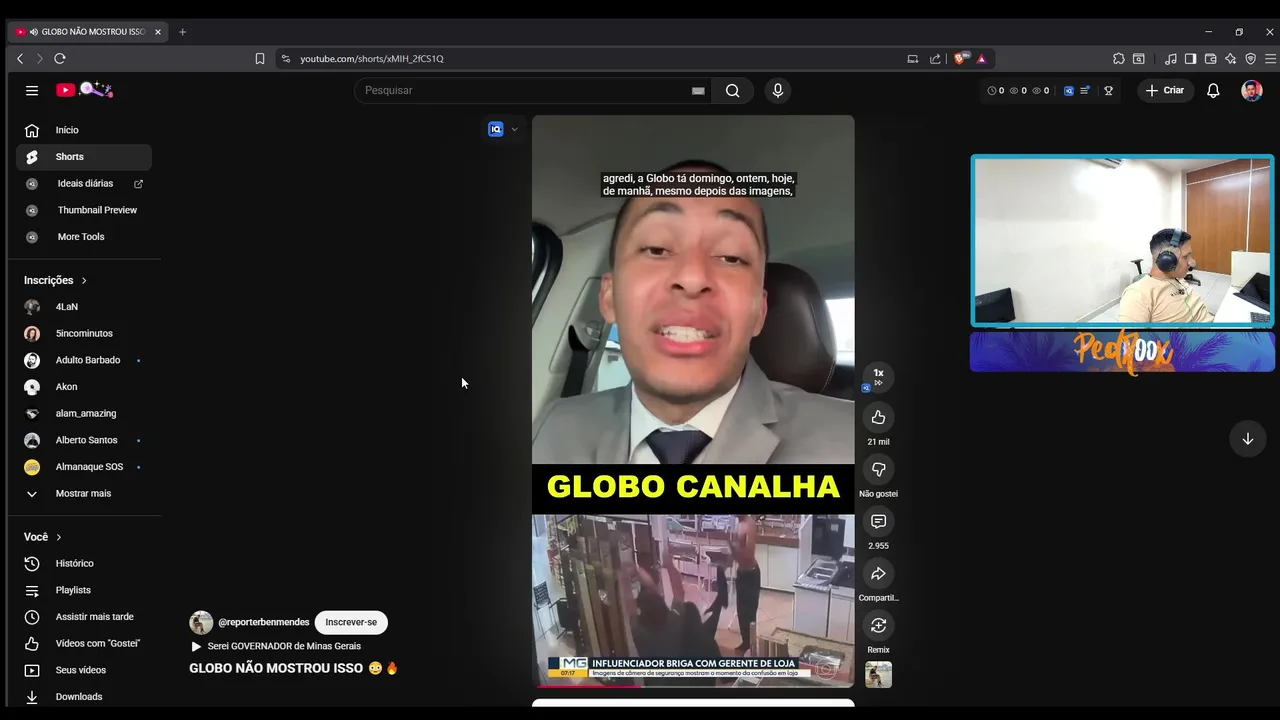Expand the vidIQ dropdown above the video
The width and height of the screenshot is (1280, 720).
click(x=514, y=129)
